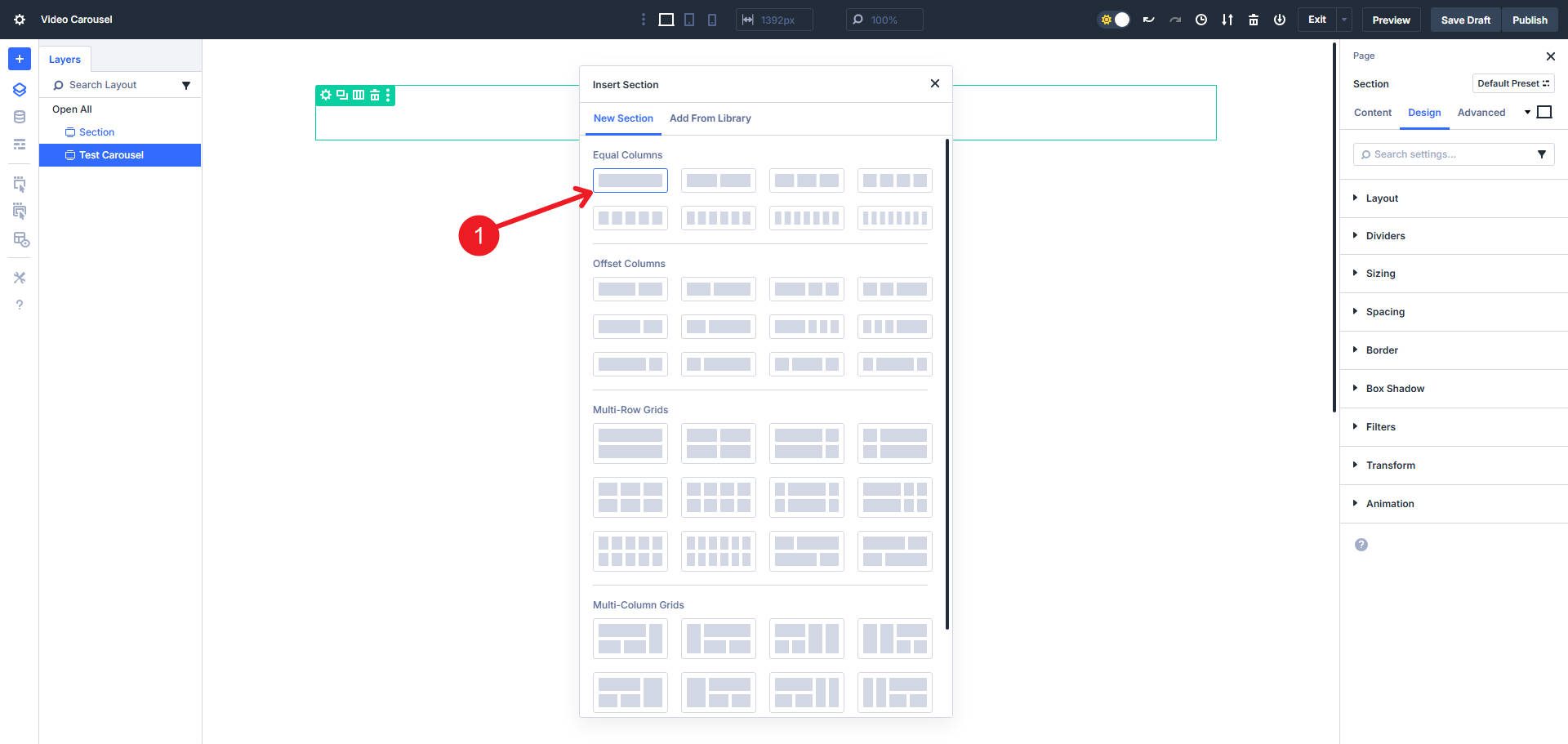Expand the Spacing settings section
This screenshot has height=744, width=1568.
pos(1386,311)
